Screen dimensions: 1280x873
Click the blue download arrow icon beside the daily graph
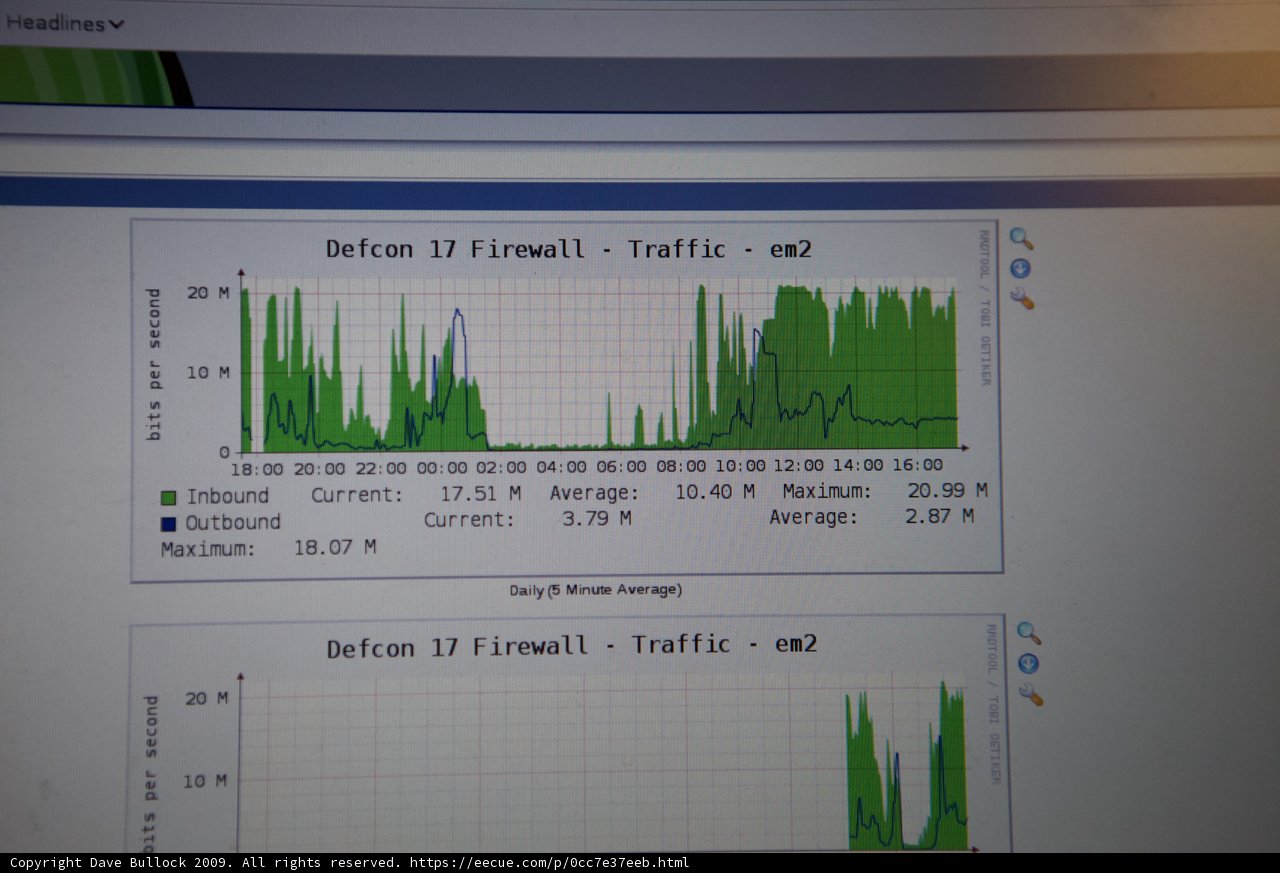pos(1020,268)
